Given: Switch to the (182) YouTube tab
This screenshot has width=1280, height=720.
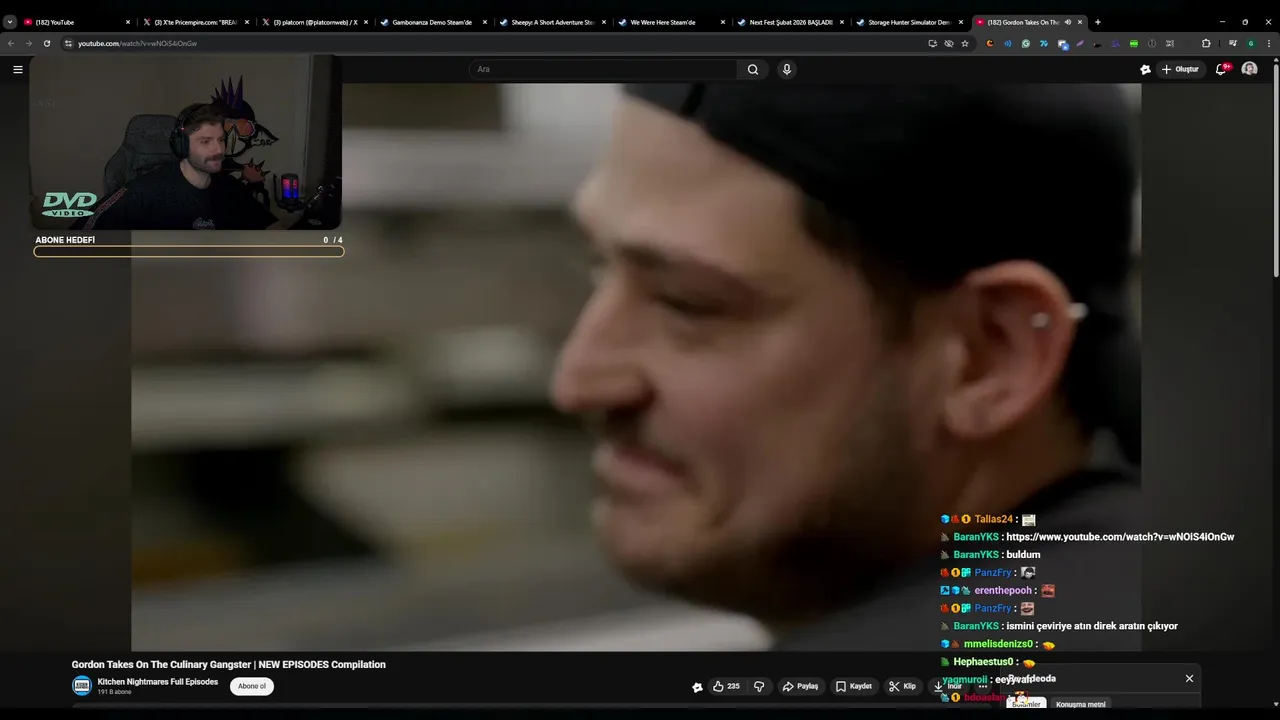Looking at the screenshot, I should coord(76,22).
